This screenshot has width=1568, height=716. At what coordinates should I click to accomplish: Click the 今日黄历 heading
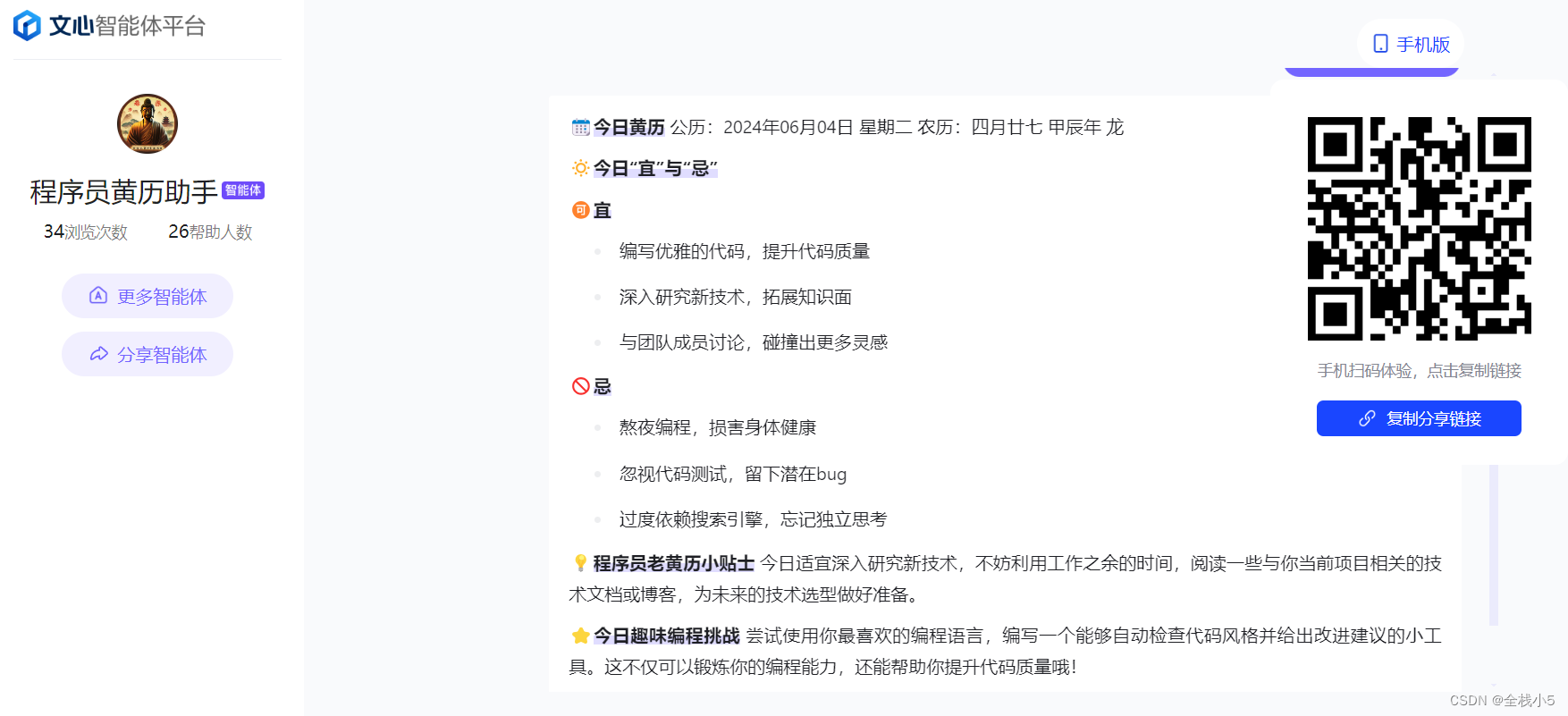tap(628, 127)
